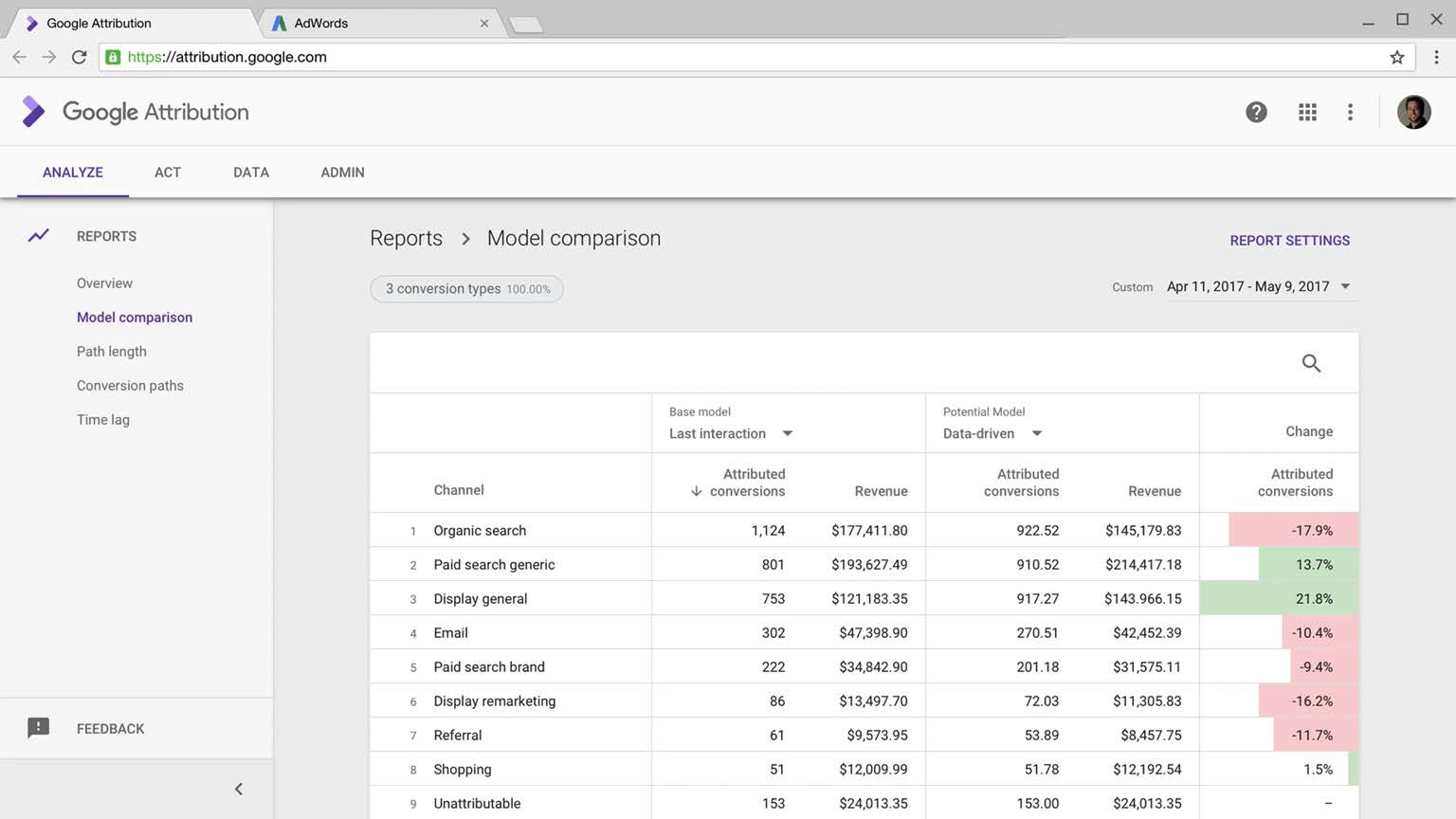Viewport: 1456px width, 819px height.
Task: Open the Base model Last interaction dropdown
Action: 731,433
